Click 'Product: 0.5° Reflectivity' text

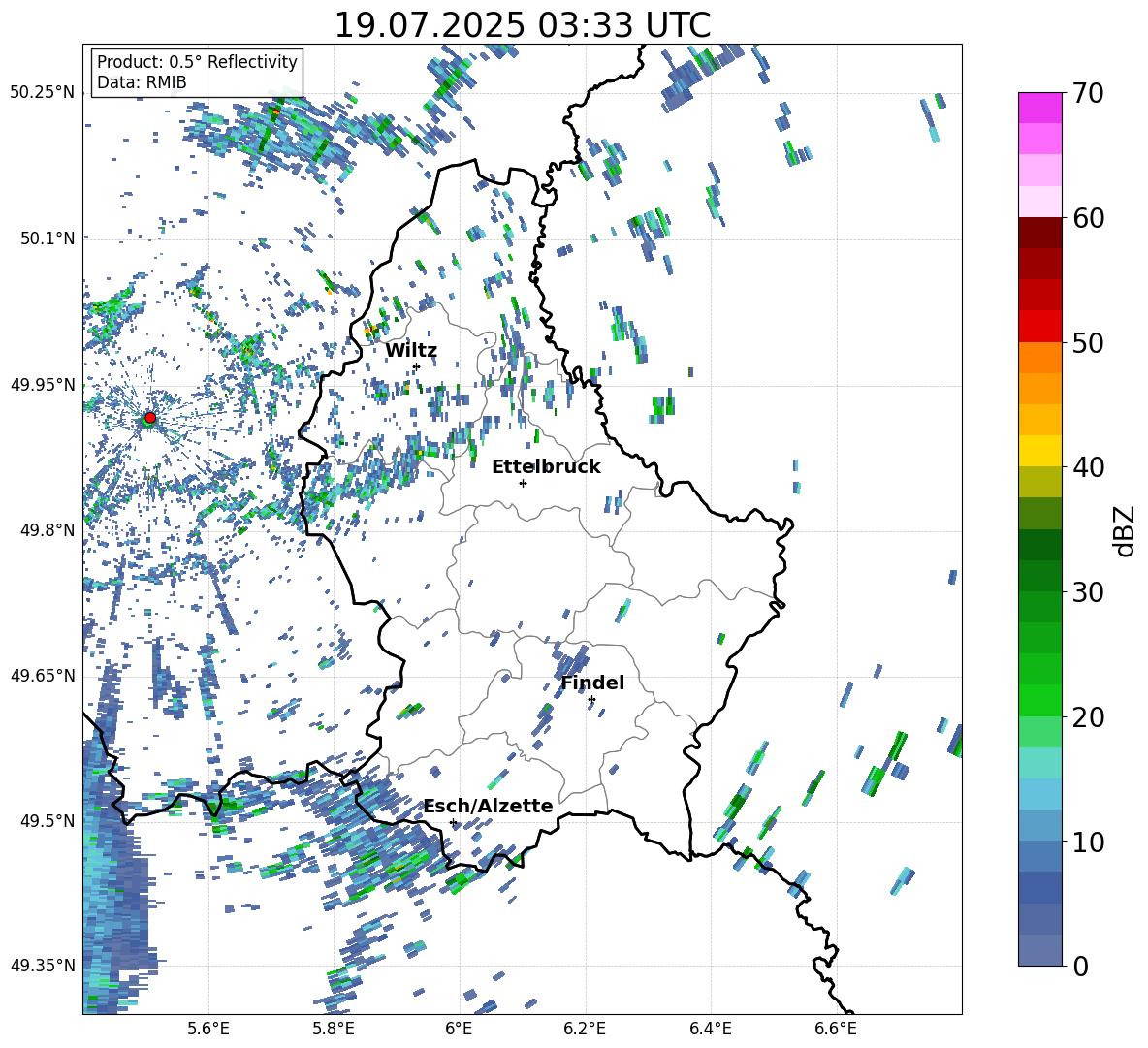(x=197, y=61)
